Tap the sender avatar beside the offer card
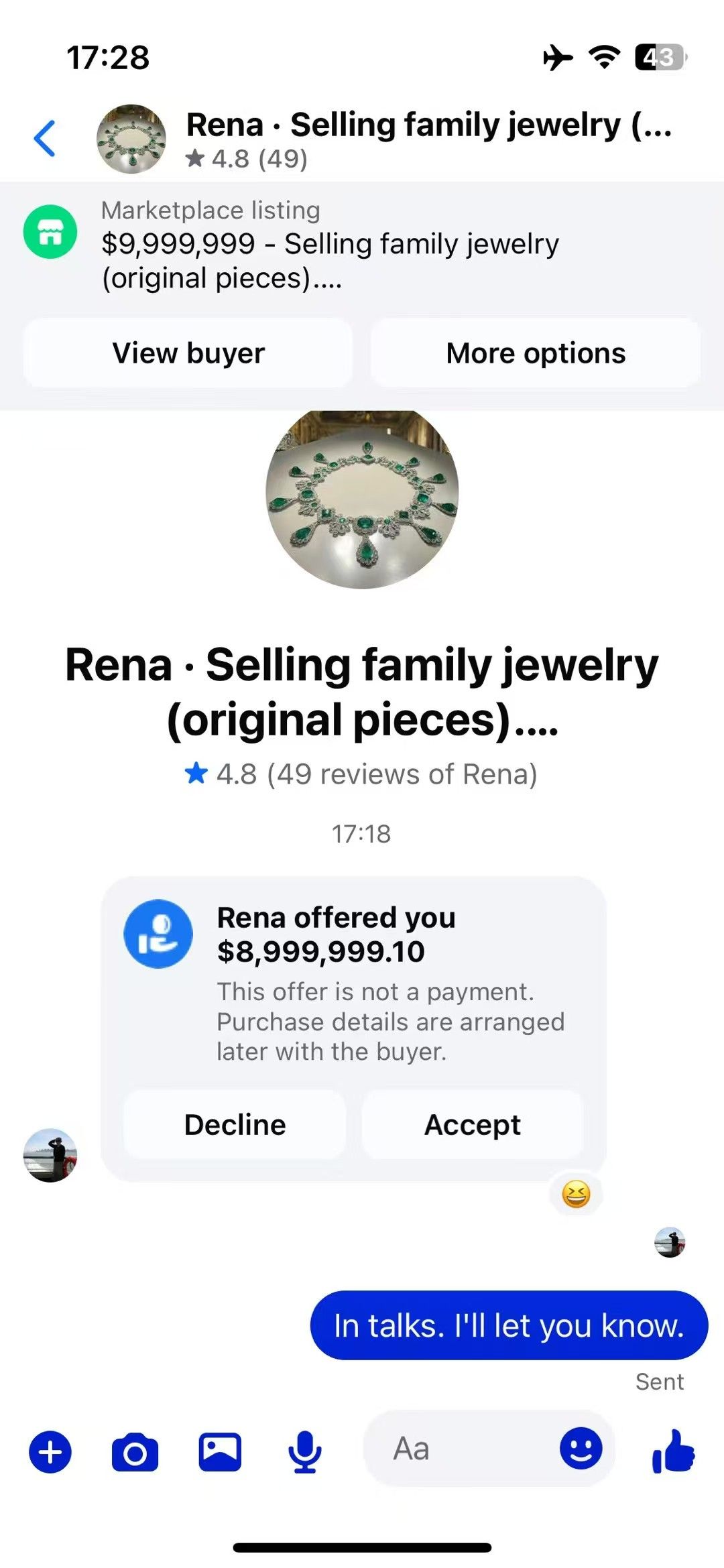724x1568 pixels. click(x=50, y=1155)
